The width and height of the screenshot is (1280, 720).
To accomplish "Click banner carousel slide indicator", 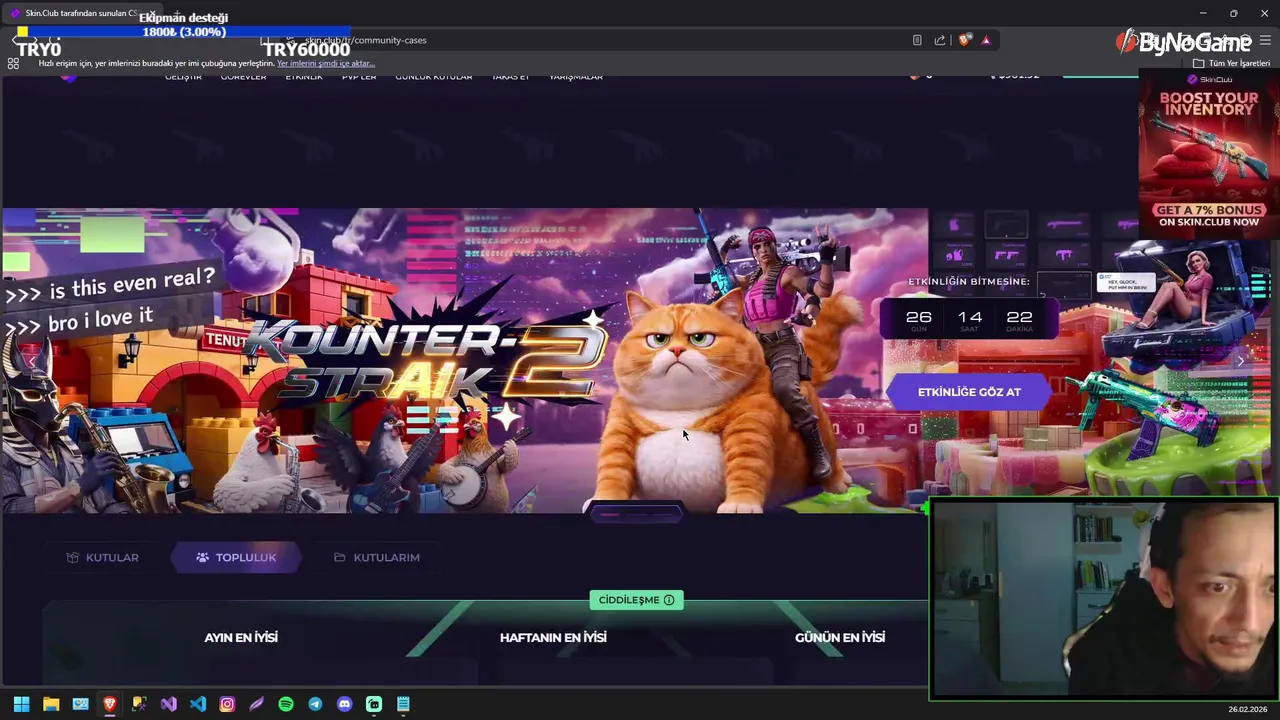I will 636,515.
